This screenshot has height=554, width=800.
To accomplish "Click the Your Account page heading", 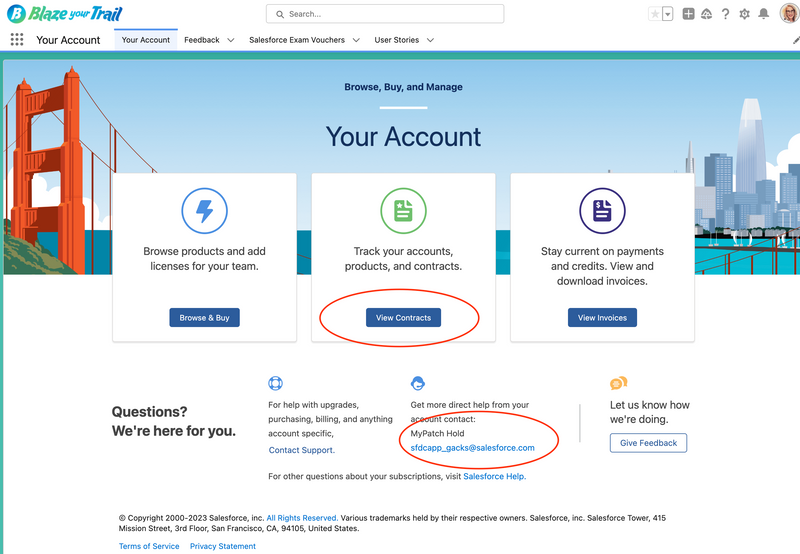I will point(403,137).
